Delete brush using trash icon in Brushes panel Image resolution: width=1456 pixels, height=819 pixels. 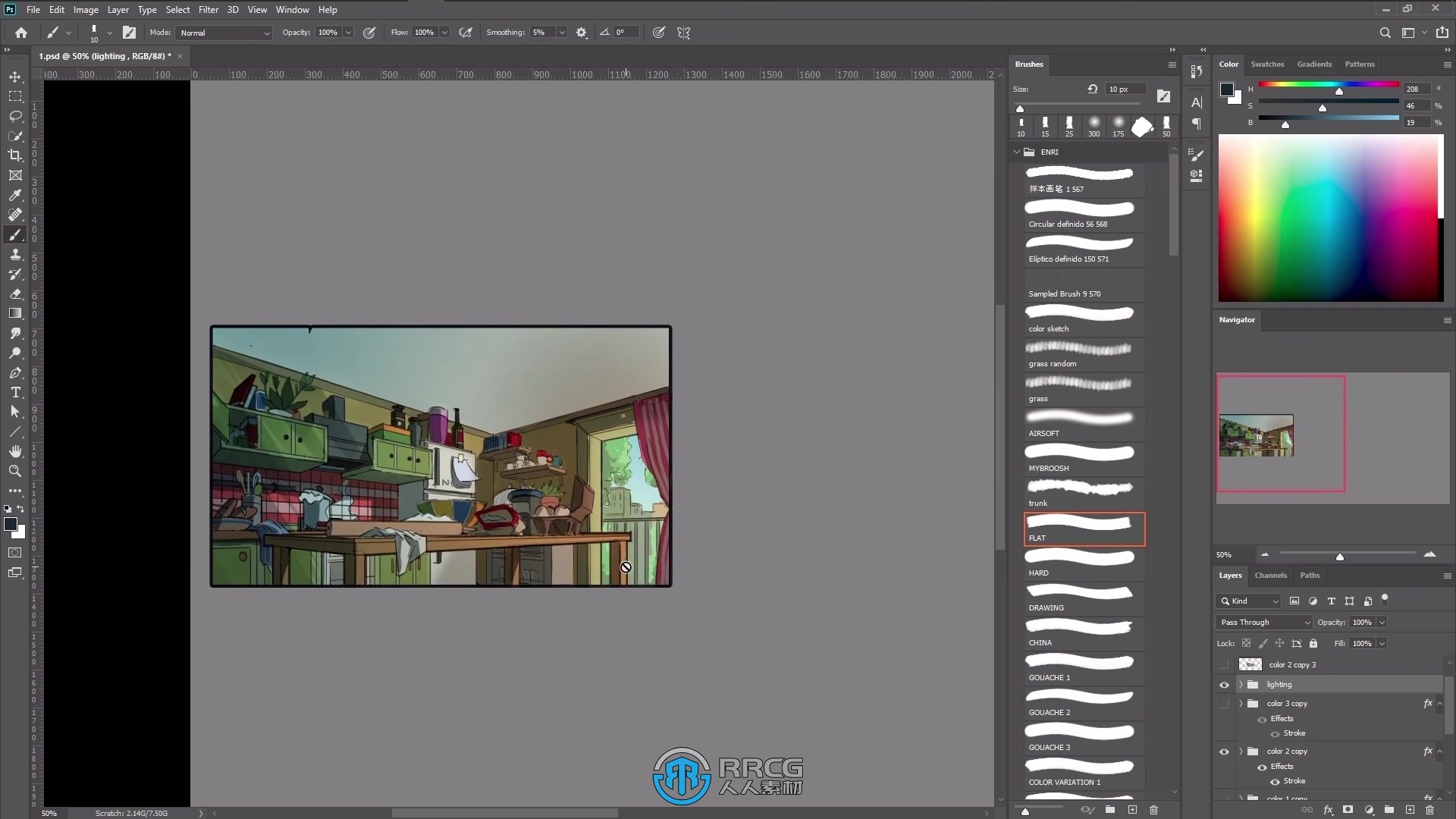1153,810
